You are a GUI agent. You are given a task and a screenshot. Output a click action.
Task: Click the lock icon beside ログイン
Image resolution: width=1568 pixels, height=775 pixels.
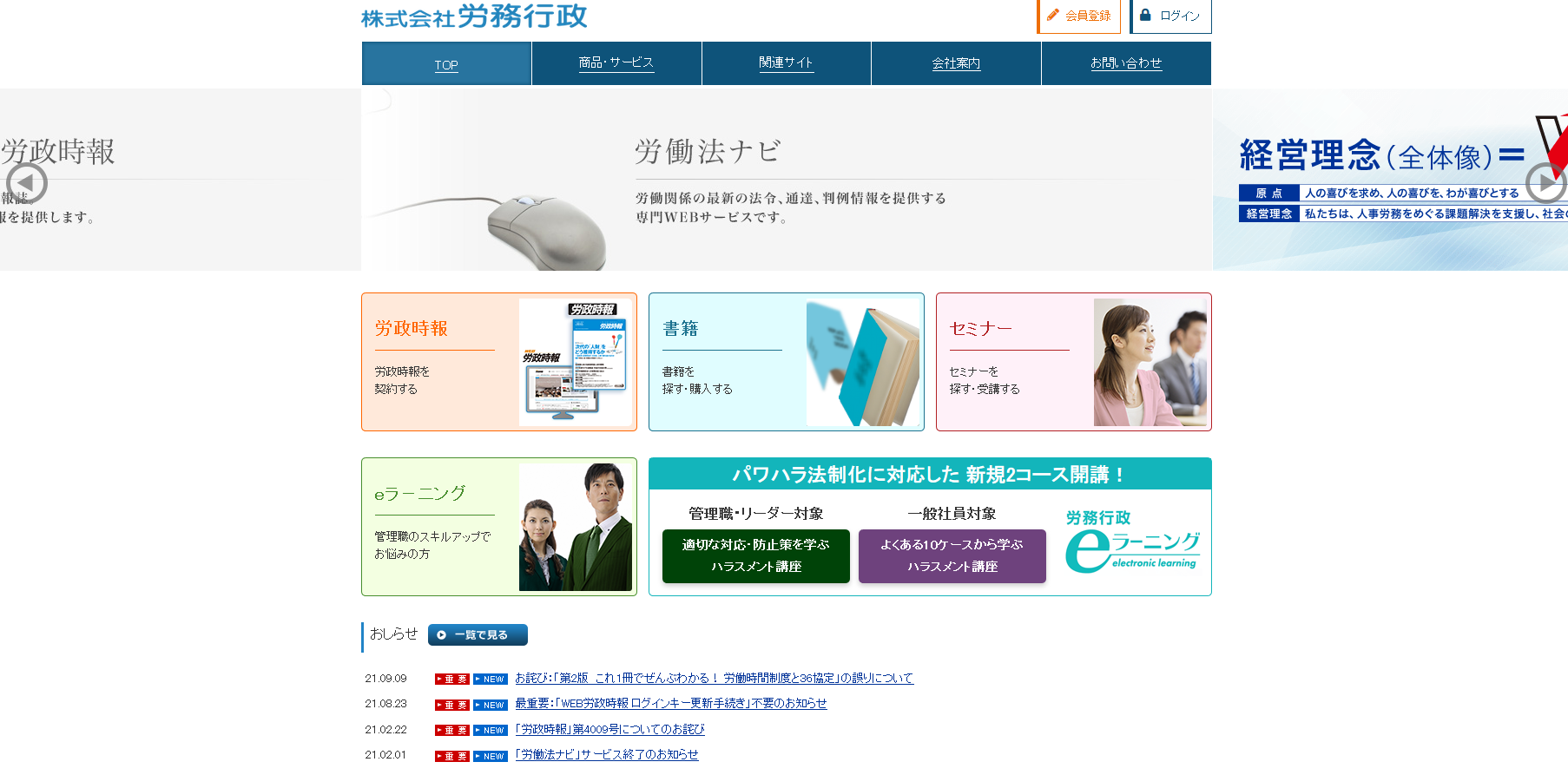coord(1145,15)
